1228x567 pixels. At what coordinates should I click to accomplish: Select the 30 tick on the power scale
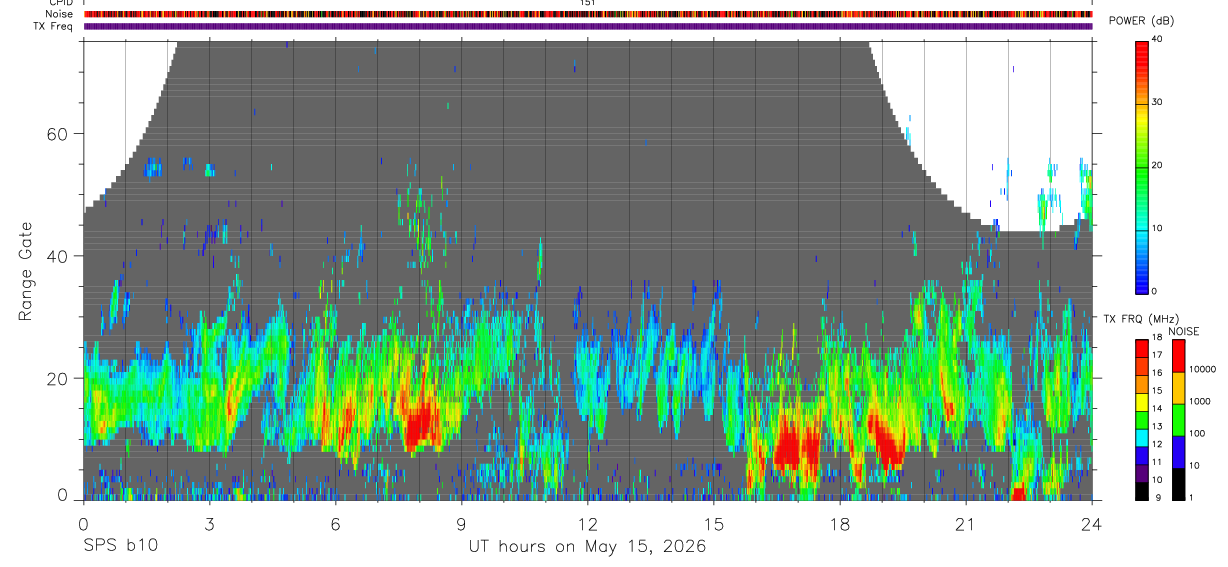[1158, 102]
